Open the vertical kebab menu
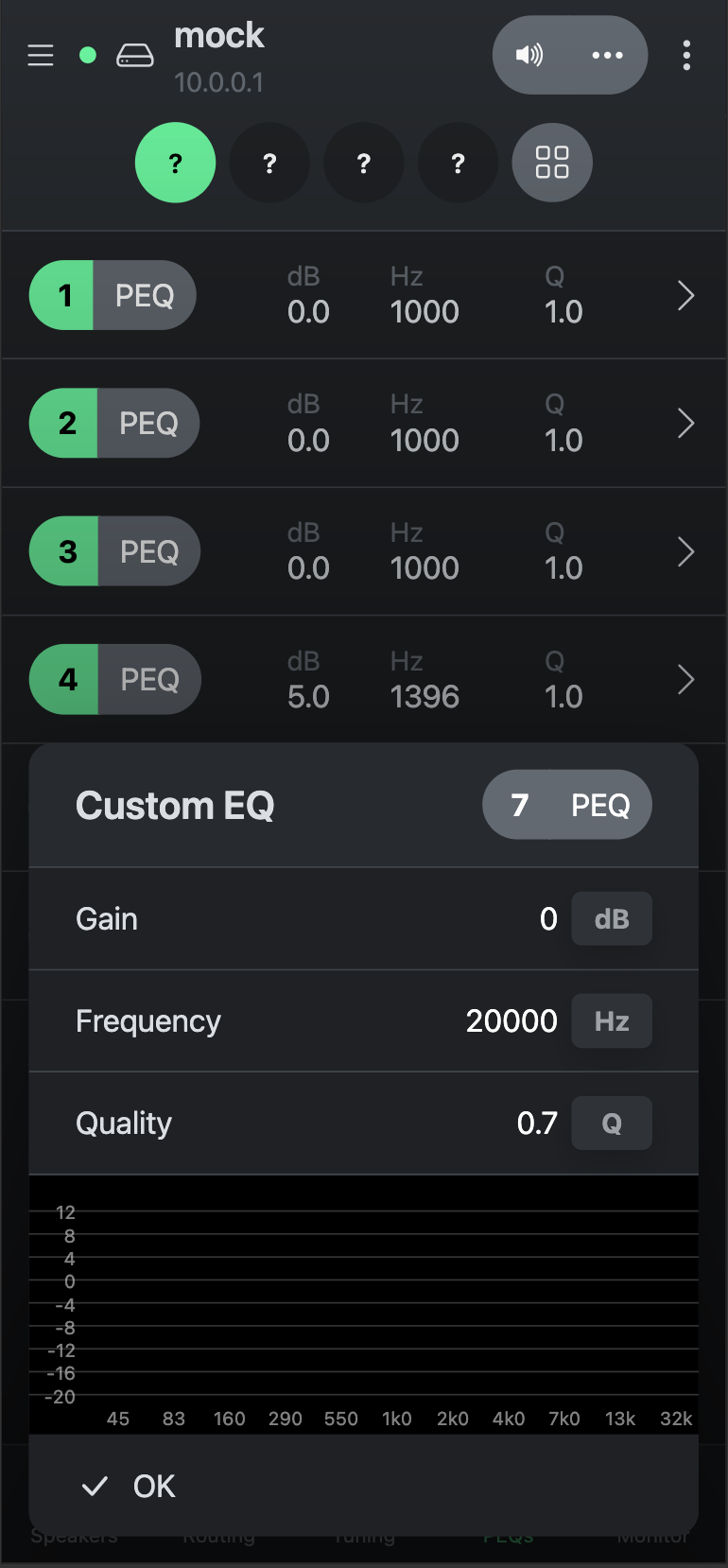Image resolution: width=728 pixels, height=1568 pixels. 686,56
